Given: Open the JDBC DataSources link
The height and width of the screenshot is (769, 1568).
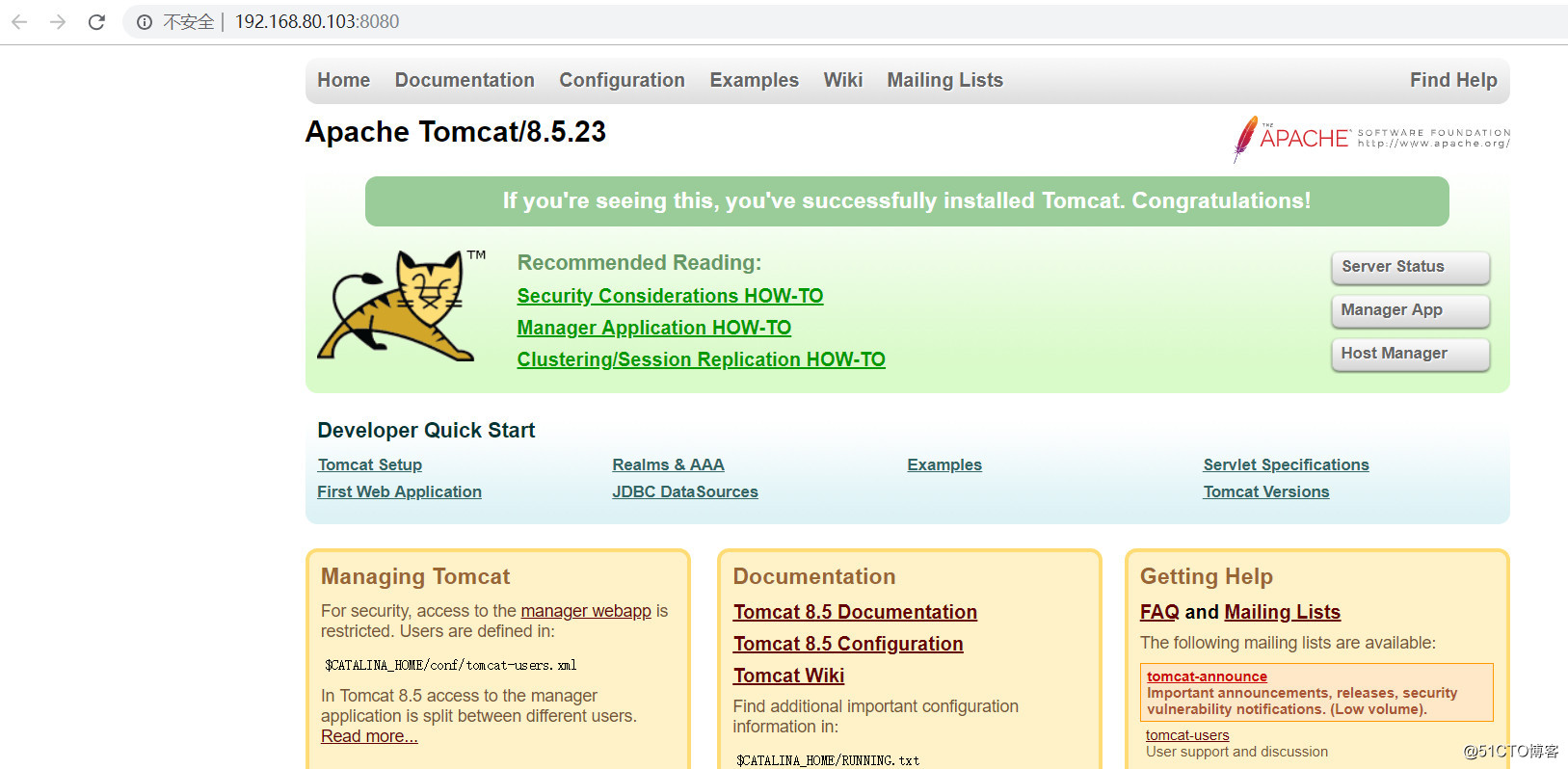Looking at the screenshot, I should click(685, 491).
